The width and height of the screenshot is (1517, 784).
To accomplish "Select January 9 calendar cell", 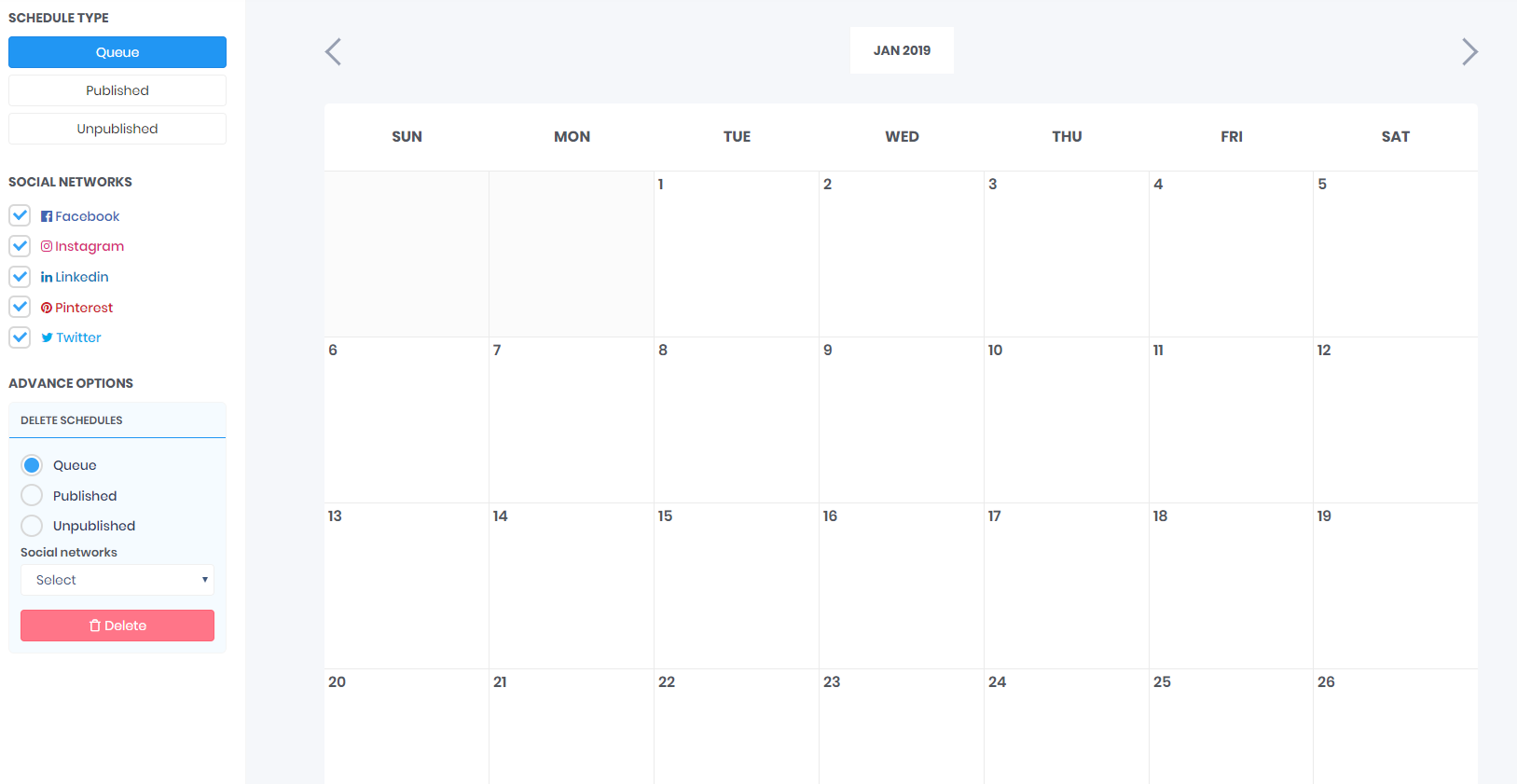I will [902, 420].
